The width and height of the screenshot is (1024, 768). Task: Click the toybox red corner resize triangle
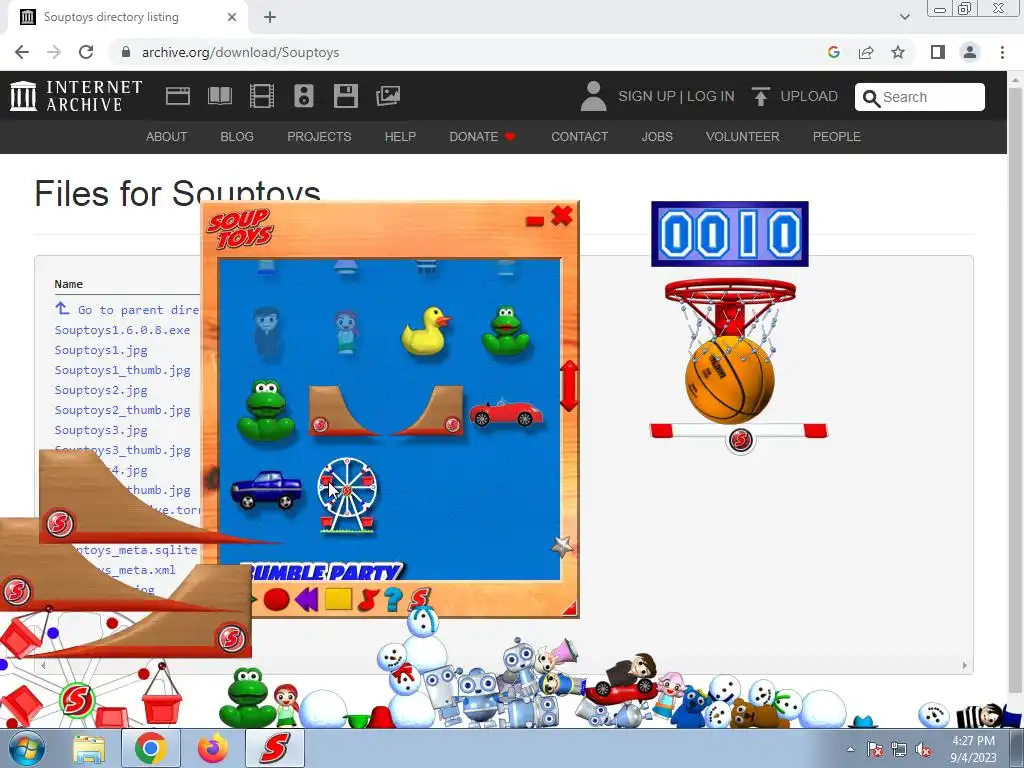pos(570,609)
